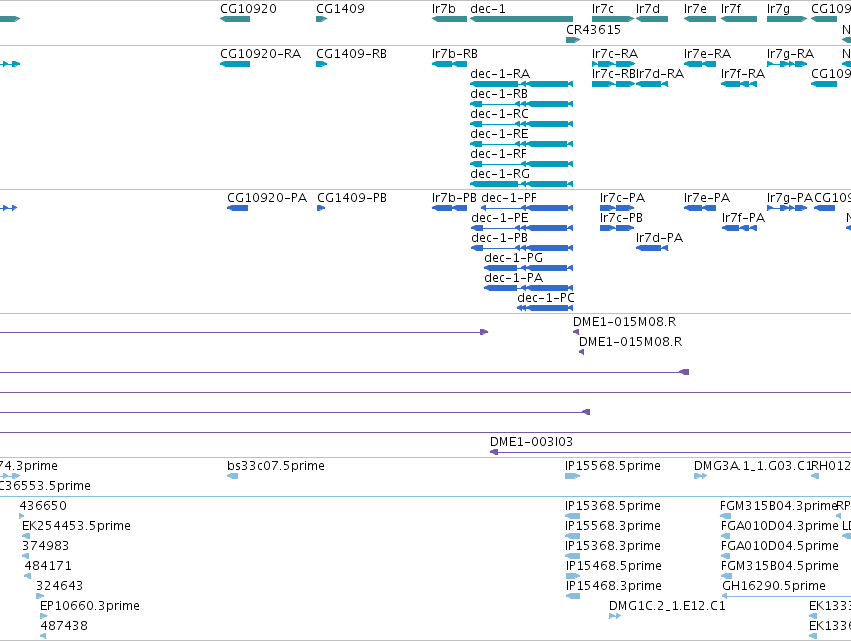Click the CG10920-RA transcript
Screen dimensions: 851x641
click(235, 64)
